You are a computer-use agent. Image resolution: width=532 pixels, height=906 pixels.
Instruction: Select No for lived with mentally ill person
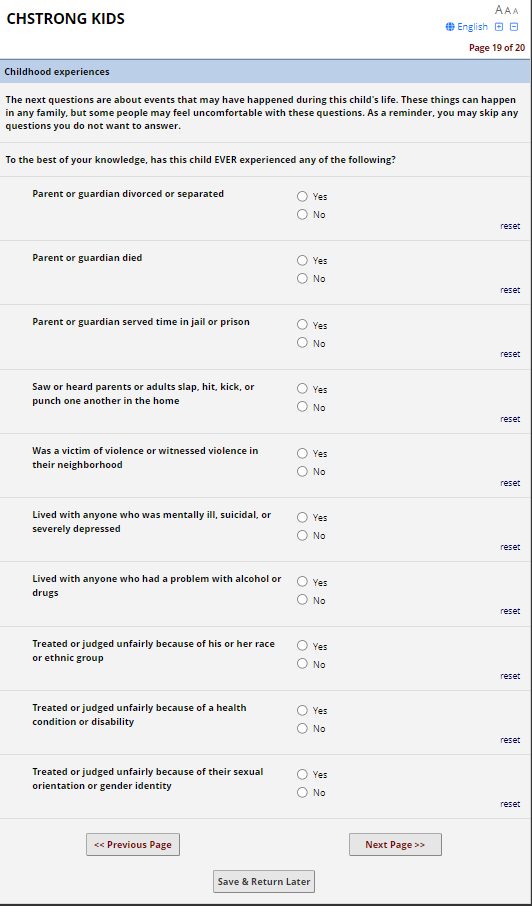click(302, 535)
